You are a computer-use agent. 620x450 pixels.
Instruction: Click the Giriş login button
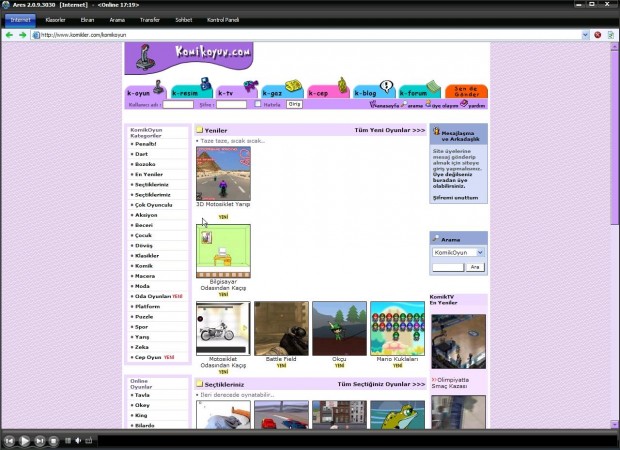pos(294,104)
